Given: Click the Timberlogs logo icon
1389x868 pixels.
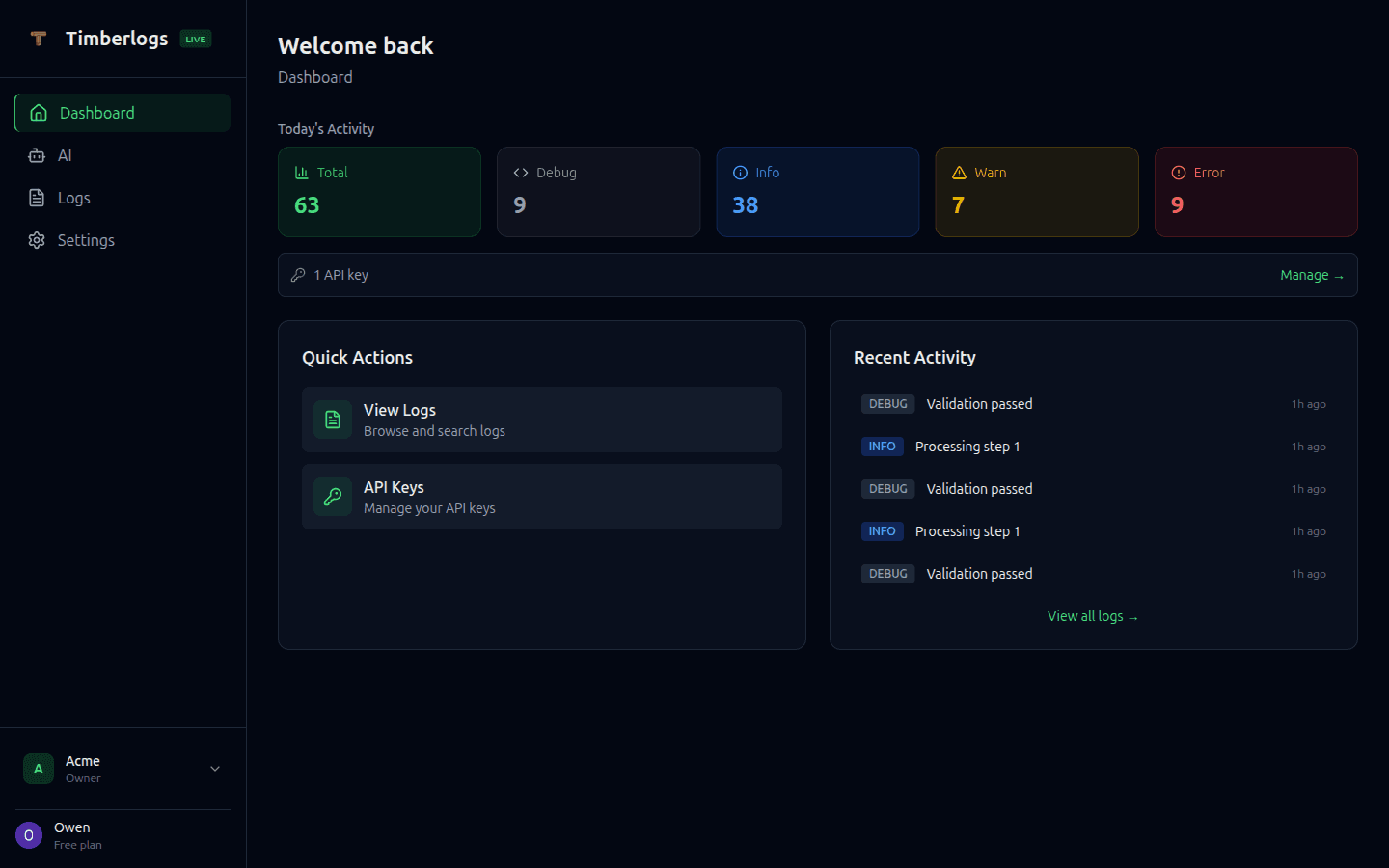Looking at the screenshot, I should [x=39, y=39].
